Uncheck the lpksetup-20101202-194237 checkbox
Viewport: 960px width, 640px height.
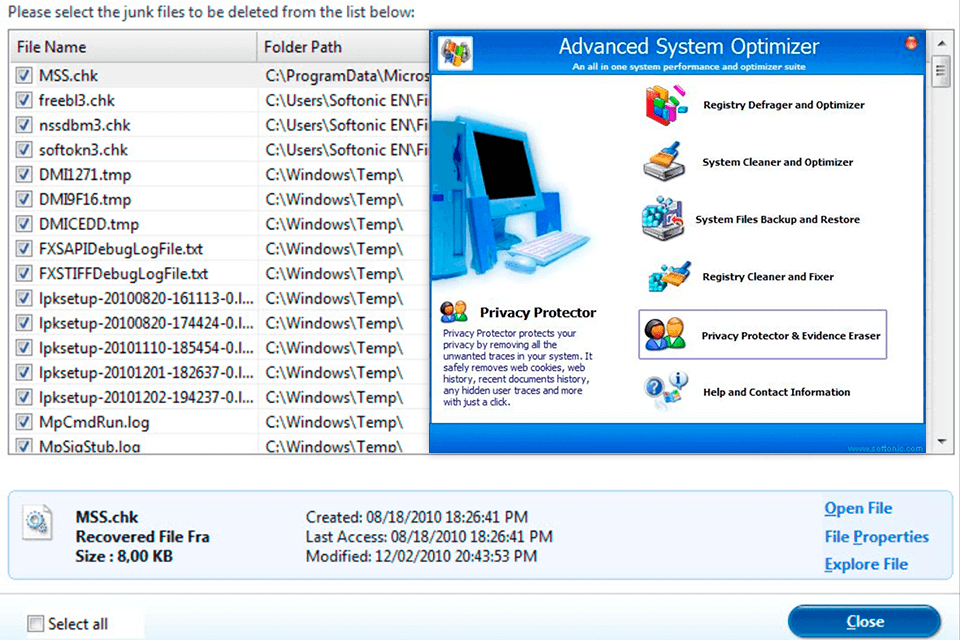pyautogui.click(x=24, y=397)
